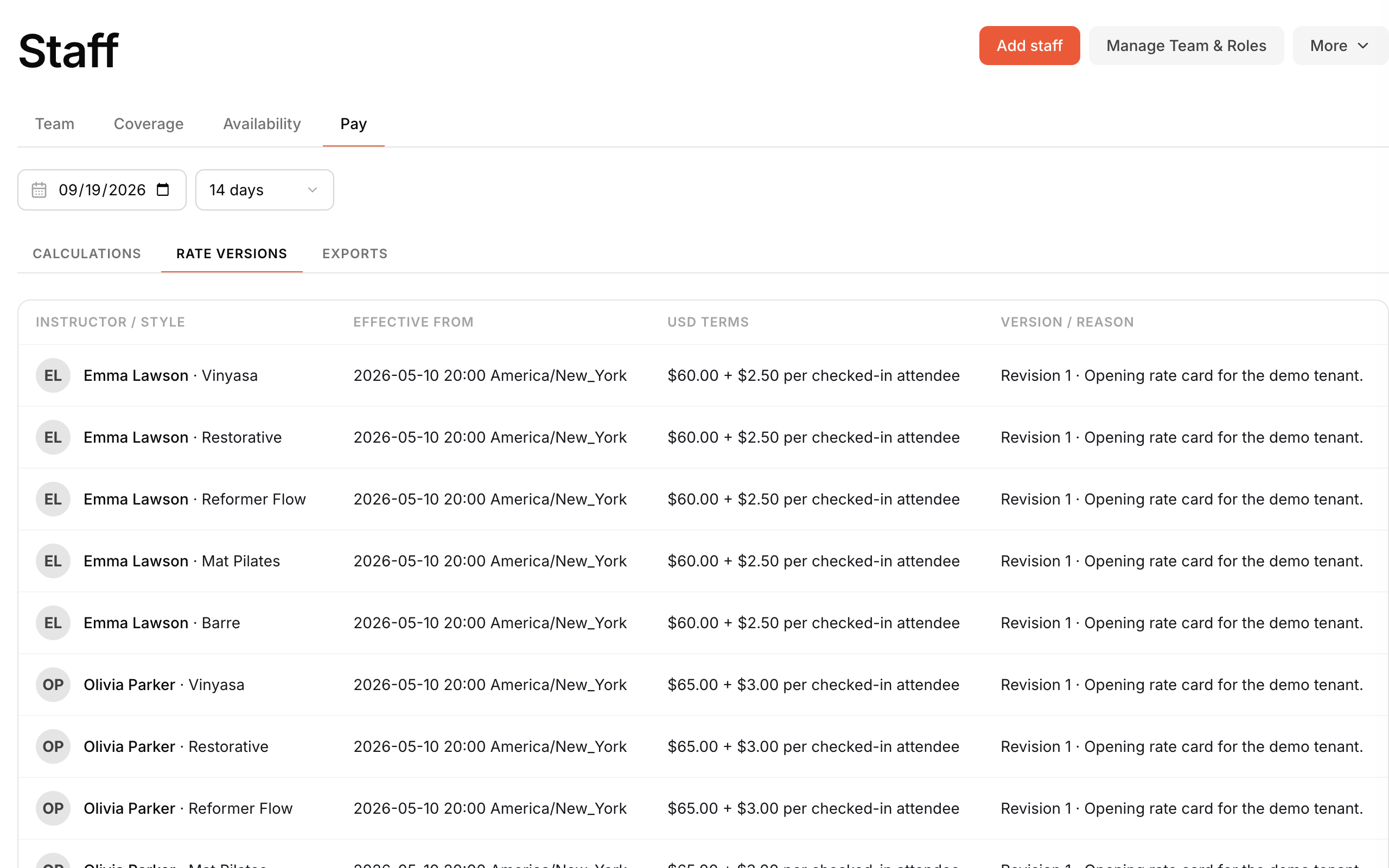Click Olivia Parker · Restorative name
This screenshot has height=868, width=1389.
(x=176, y=746)
